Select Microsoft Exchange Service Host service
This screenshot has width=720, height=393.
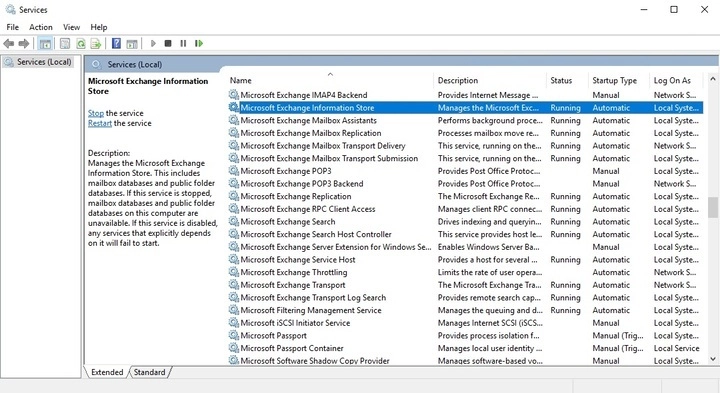point(298,259)
